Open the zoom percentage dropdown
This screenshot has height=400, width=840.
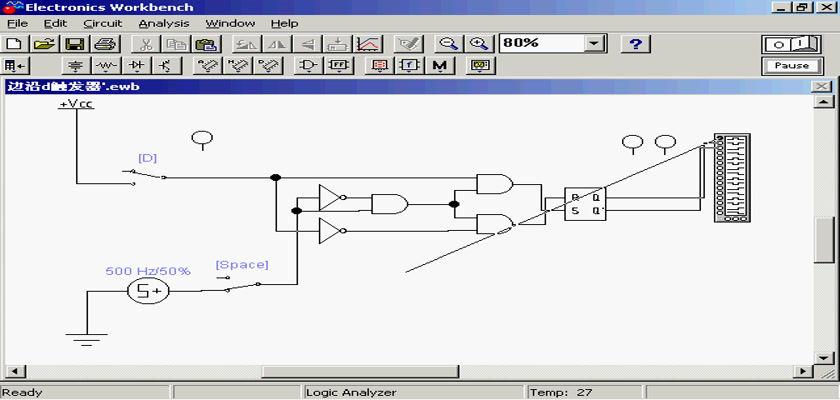(594, 43)
